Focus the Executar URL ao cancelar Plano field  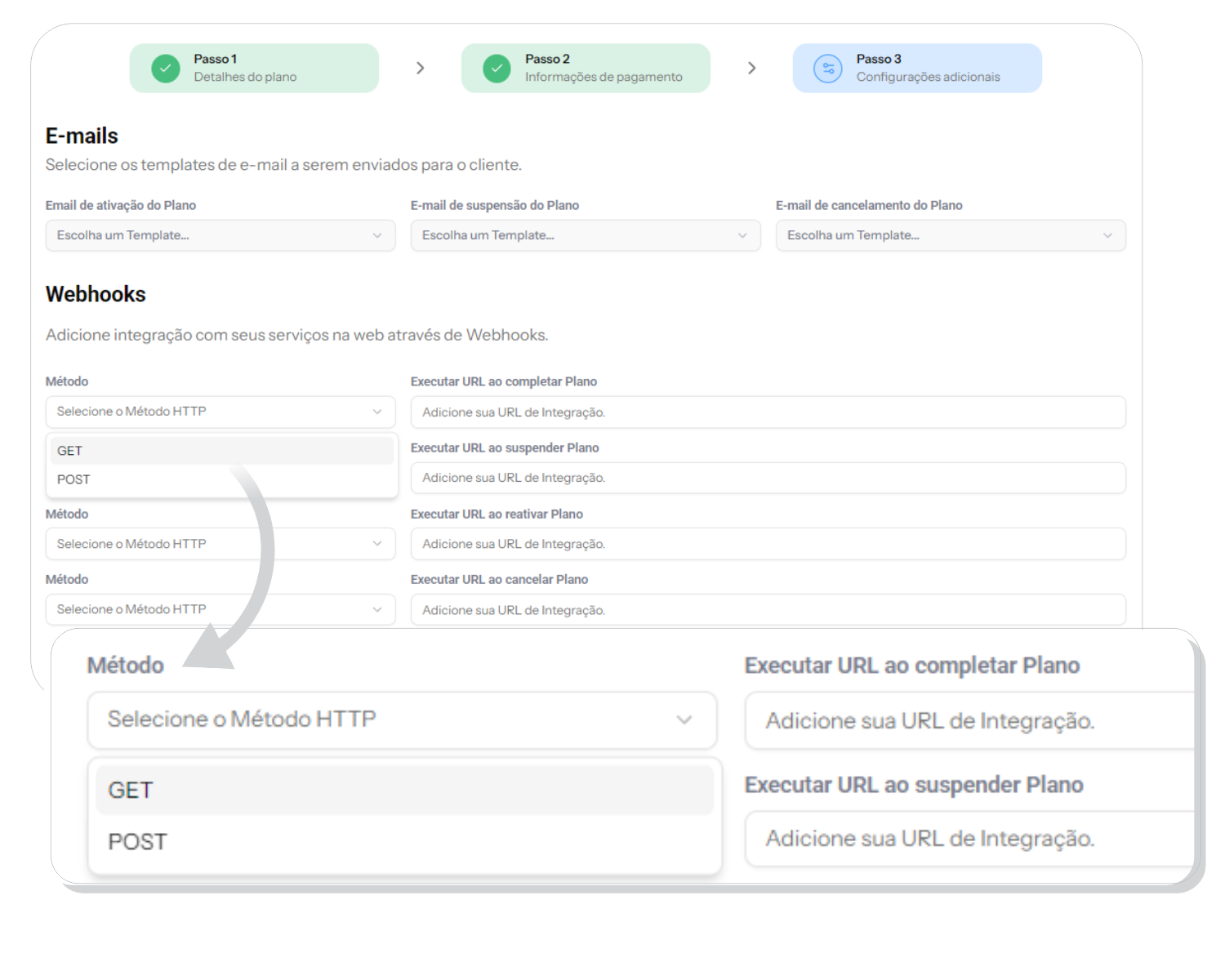(768, 610)
